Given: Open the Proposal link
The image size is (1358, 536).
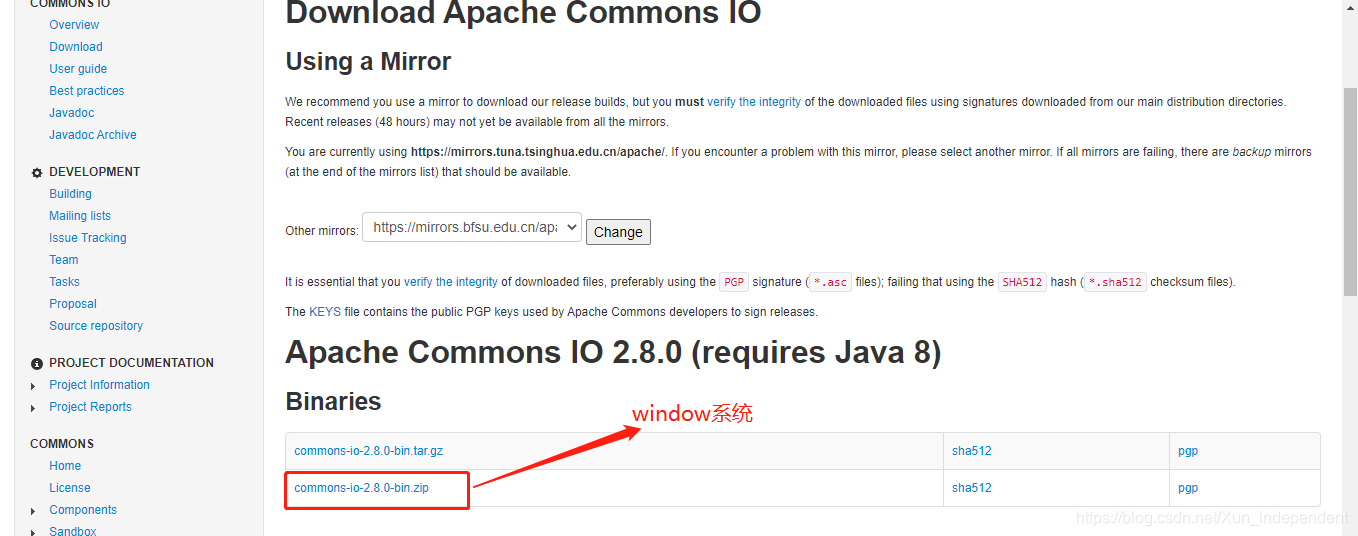Looking at the screenshot, I should [x=73, y=304].
